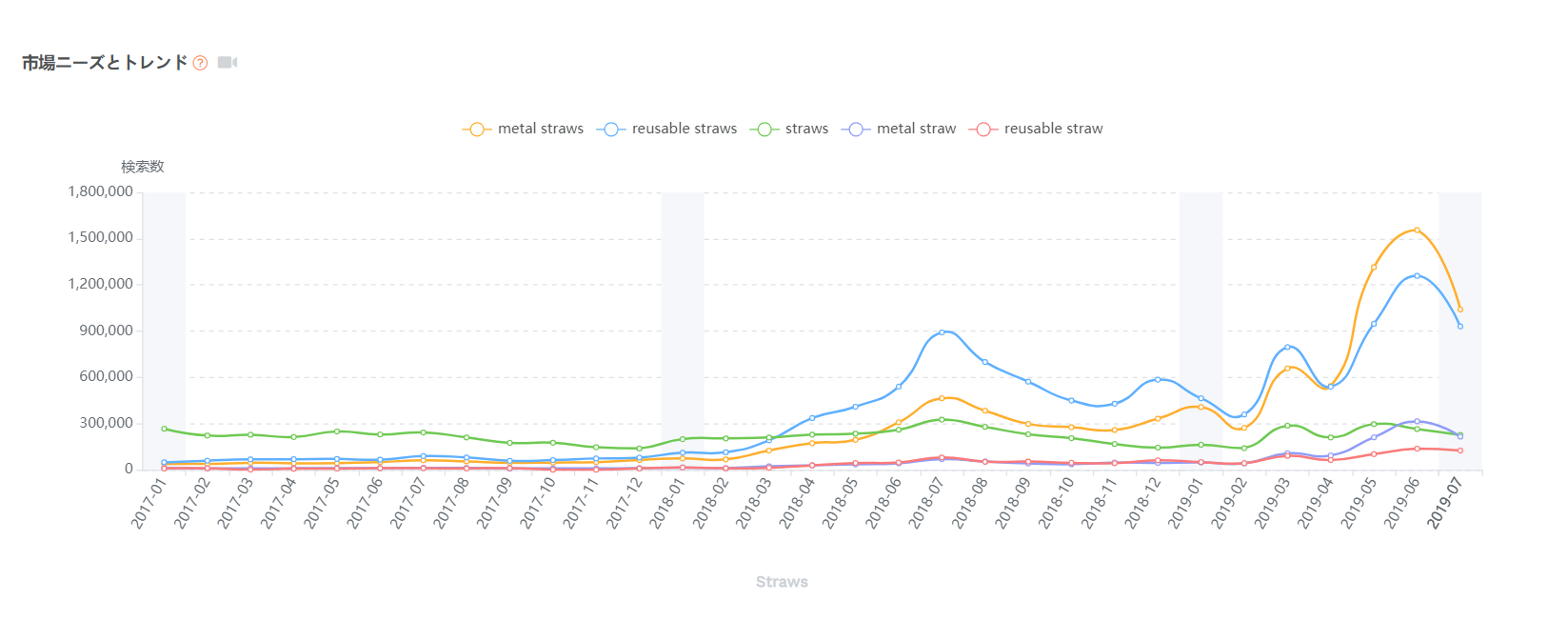Image resolution: width=1568 pixels, height=621 pixels.
Task: Toggle the metal straw purple legend entry
Action: coord(899,129)
